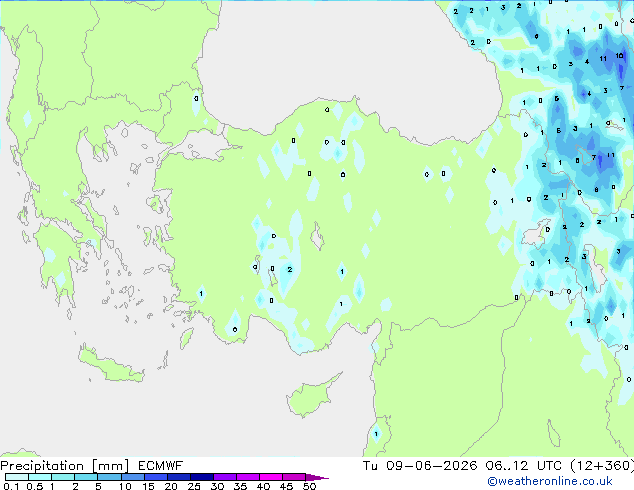Click the '0.1' legend value
This screenshot has width=634, height=490.
pos(11,486)
